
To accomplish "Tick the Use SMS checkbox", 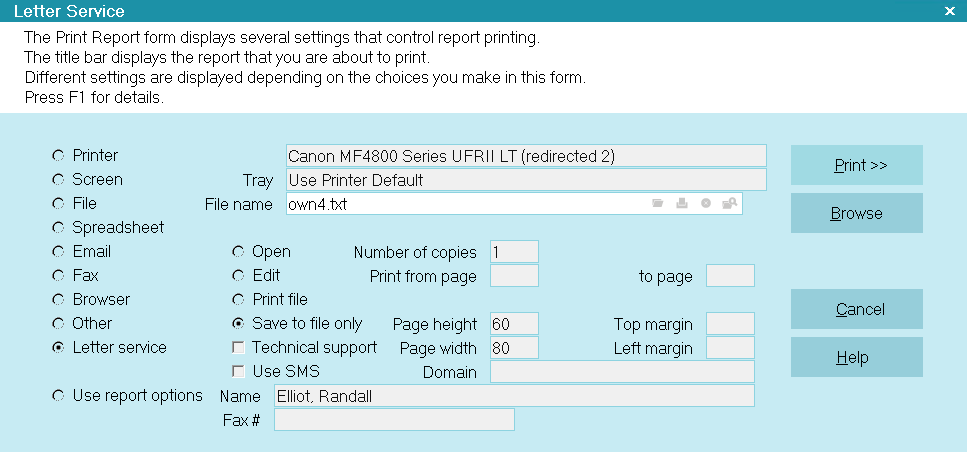I will click(238, 372).
